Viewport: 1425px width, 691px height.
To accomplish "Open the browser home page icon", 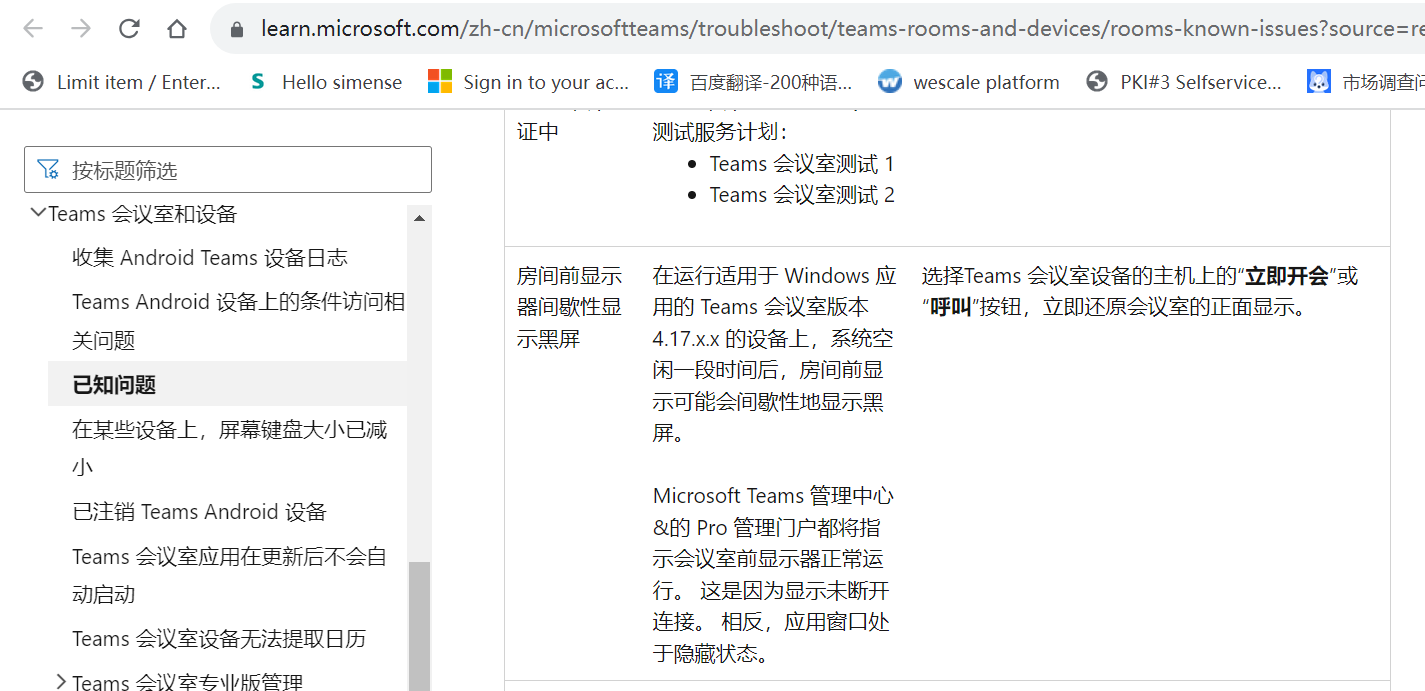I will coord(177,29).
